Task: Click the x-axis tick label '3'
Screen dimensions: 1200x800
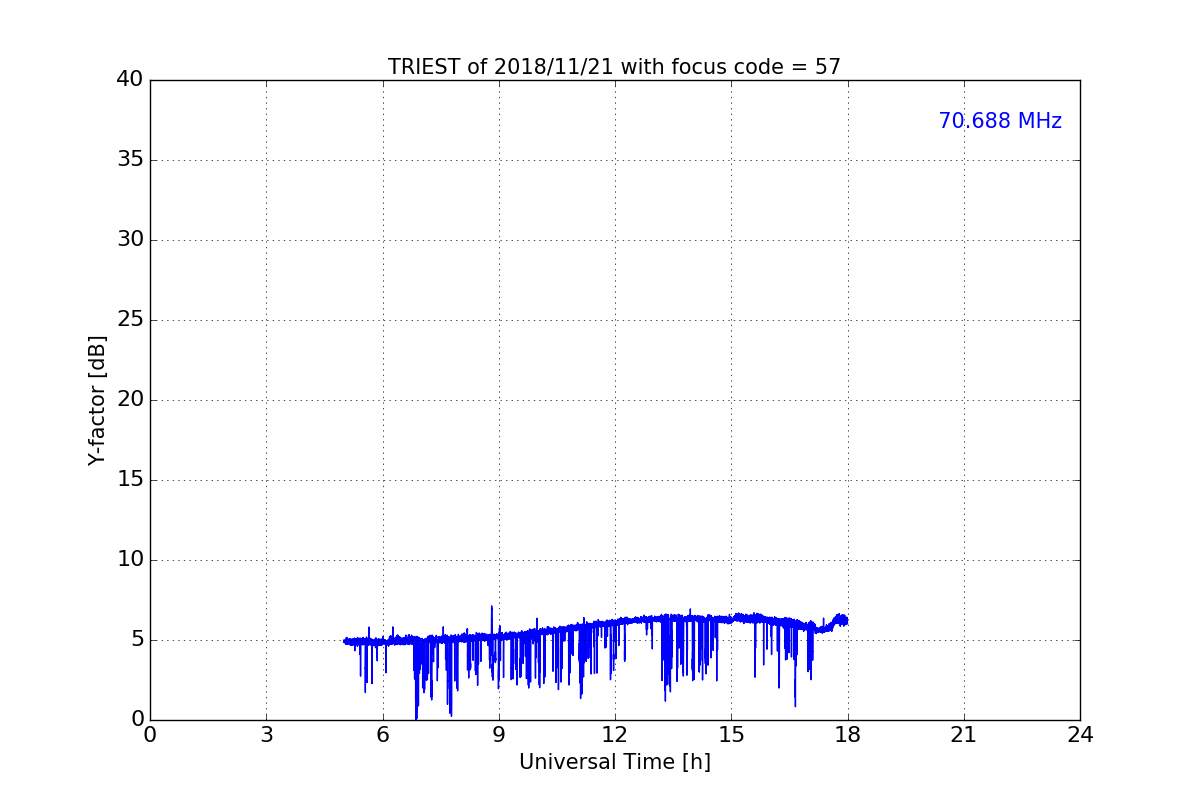Action: click(266, 735)
